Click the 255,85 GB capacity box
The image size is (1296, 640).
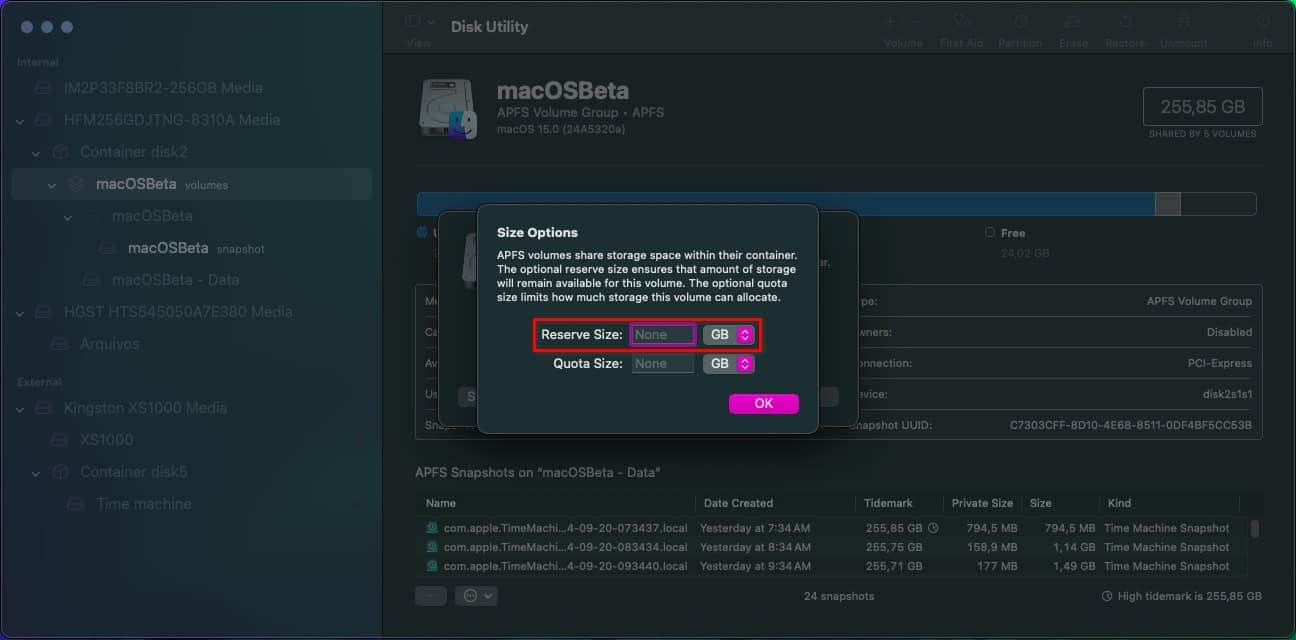(1202, 107)
